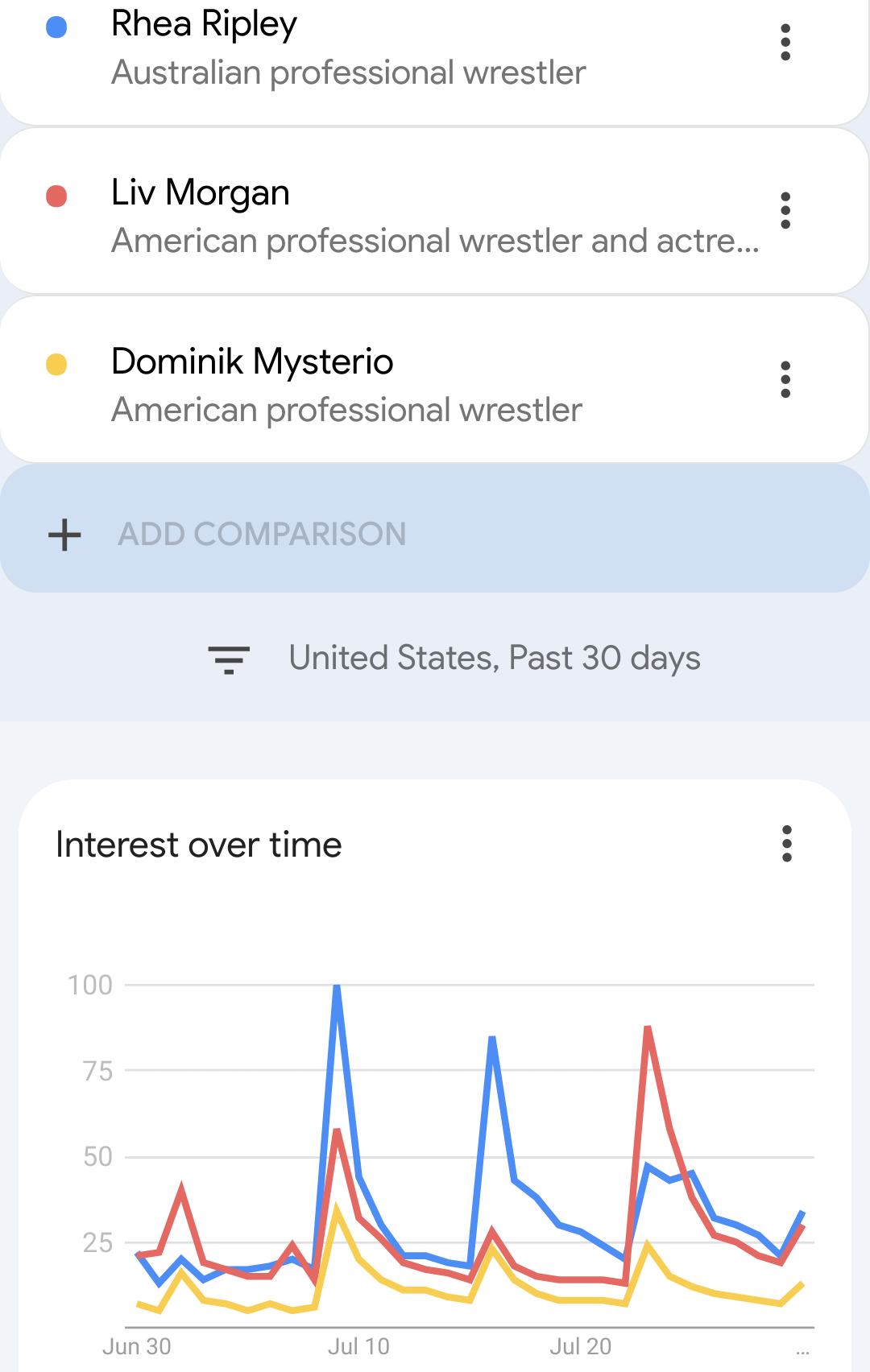Edit the Dominik Mysterio search term
870x1372 pixels.
pos(252,362)
